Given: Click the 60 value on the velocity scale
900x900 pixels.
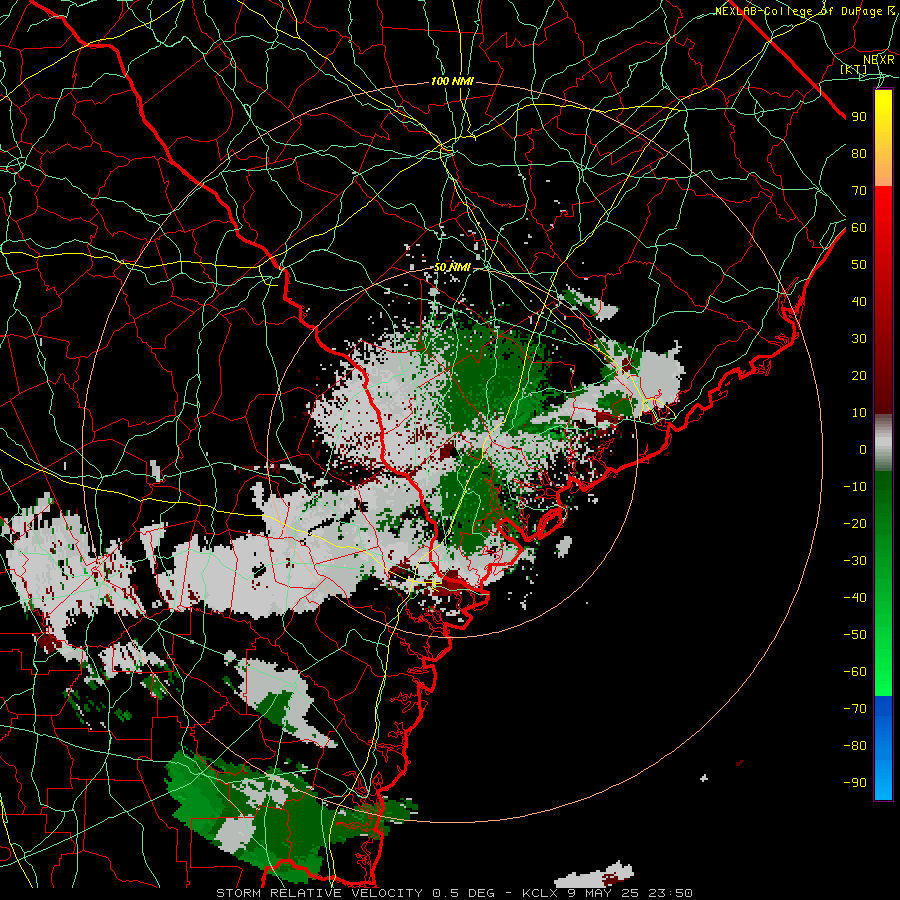Looking at the screenshot, I should [859, 227].
